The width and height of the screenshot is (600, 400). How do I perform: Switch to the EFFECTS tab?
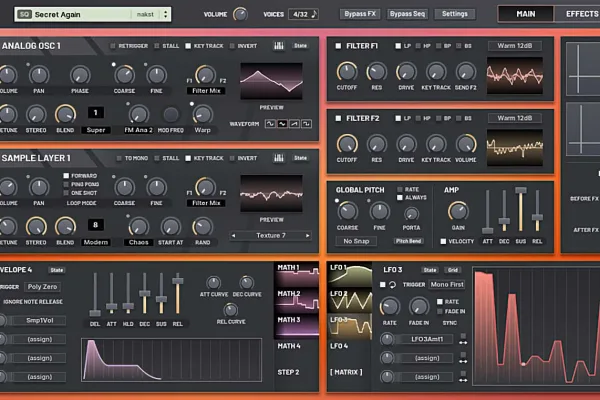pyautogui.click(x=578, y=14)
